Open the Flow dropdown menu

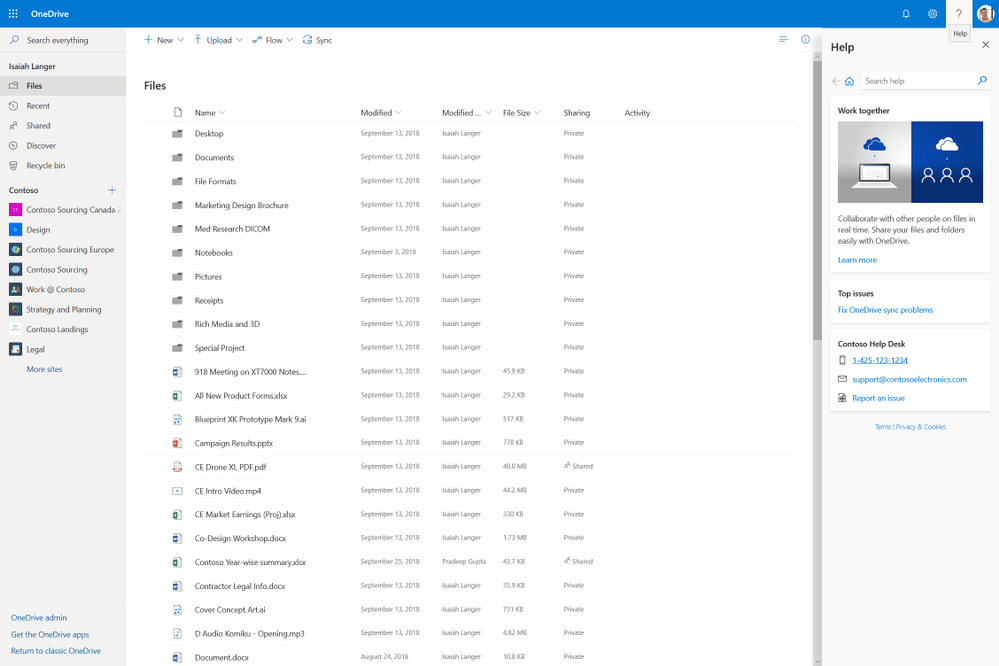(x=273, y=40)
